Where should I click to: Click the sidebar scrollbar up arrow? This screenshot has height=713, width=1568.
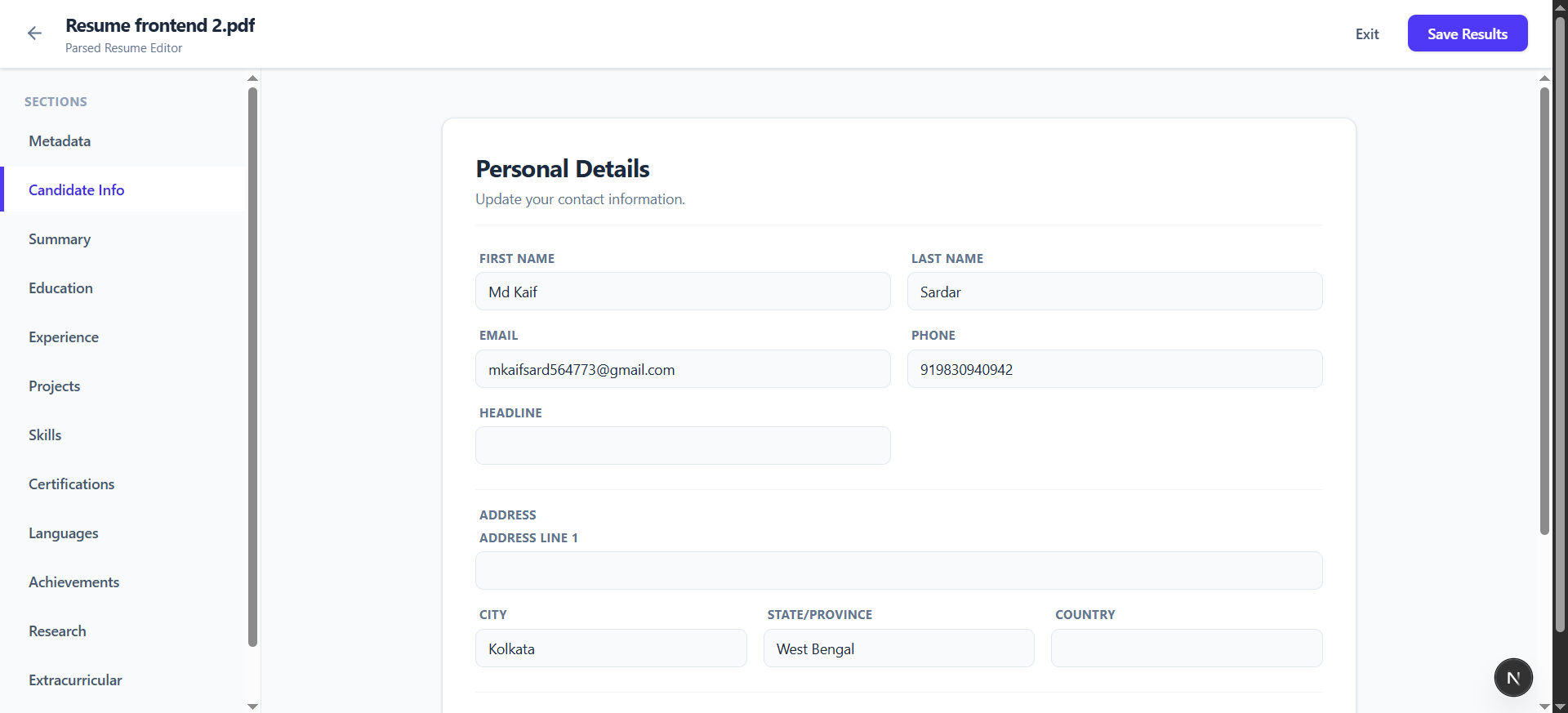252,78
